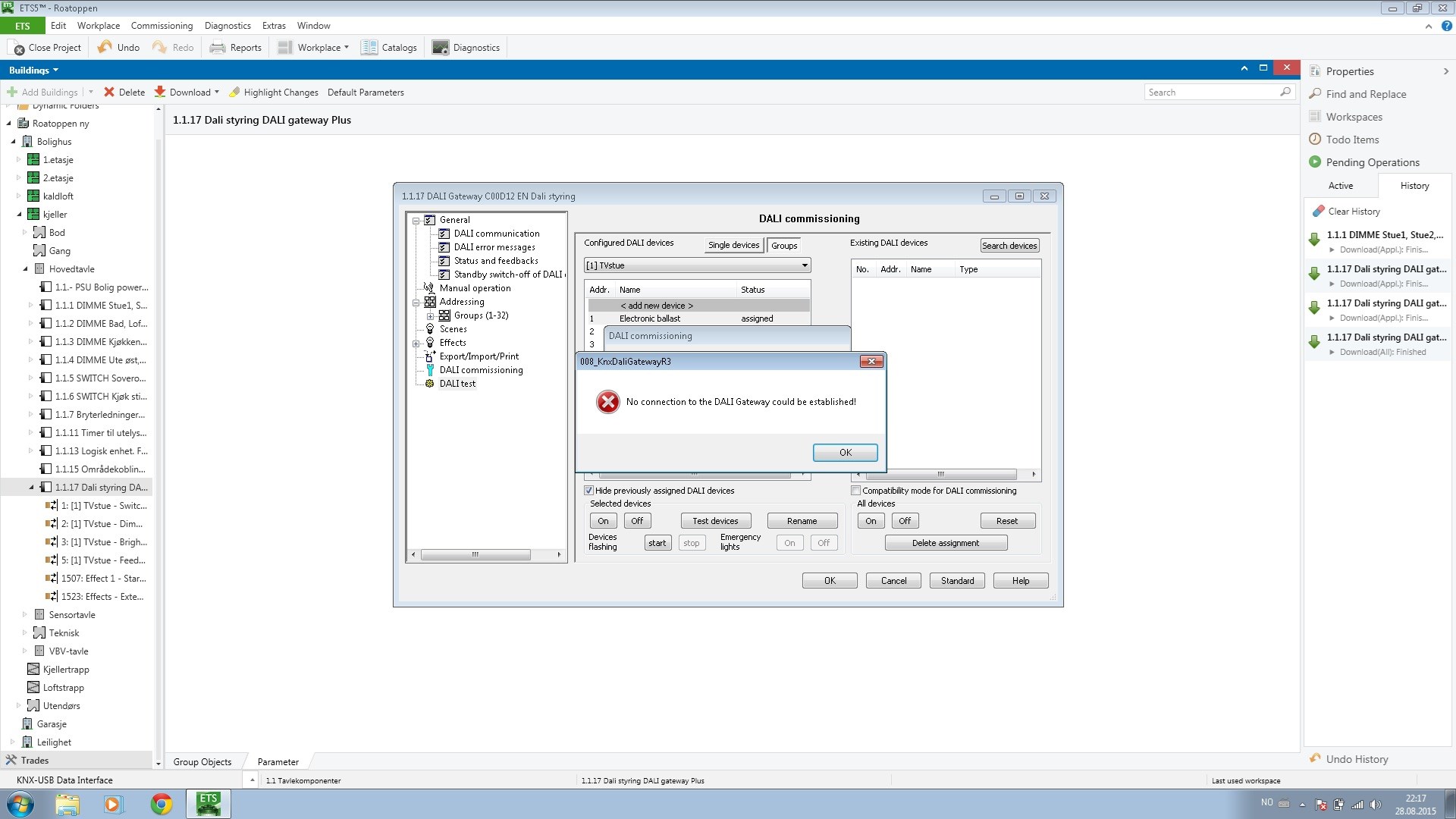Viewport: 1456px width, 819px height.
Task: Click the Search devices button
Action: (1009, 246)
